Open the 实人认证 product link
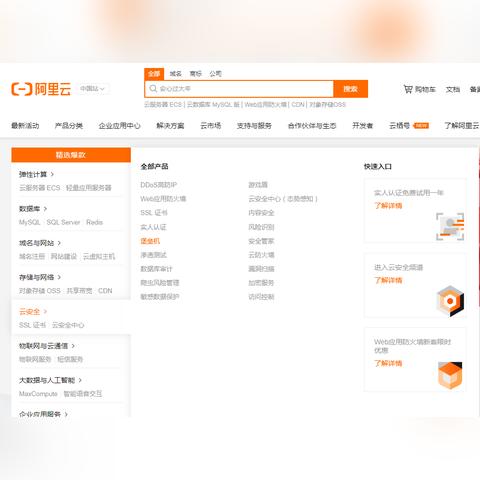This screenshot has width=480, height=480. 153,227
